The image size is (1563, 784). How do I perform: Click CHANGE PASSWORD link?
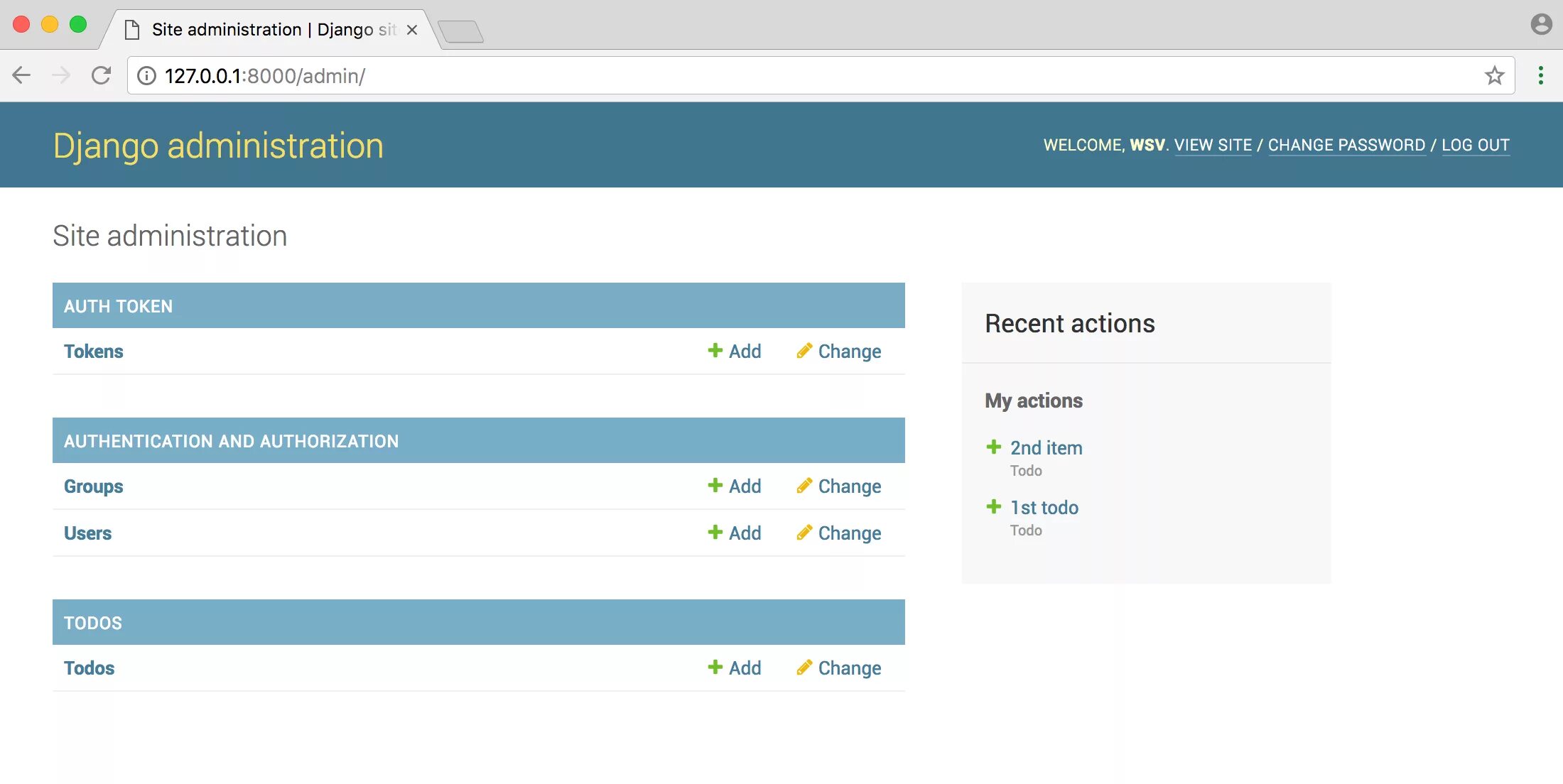pos(1346,145)
